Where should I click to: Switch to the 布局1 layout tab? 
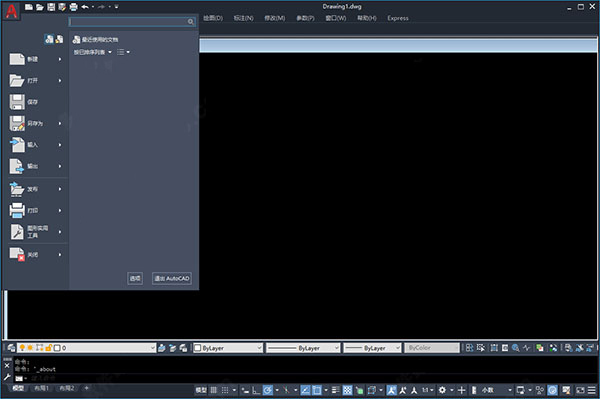coord(42,388)
